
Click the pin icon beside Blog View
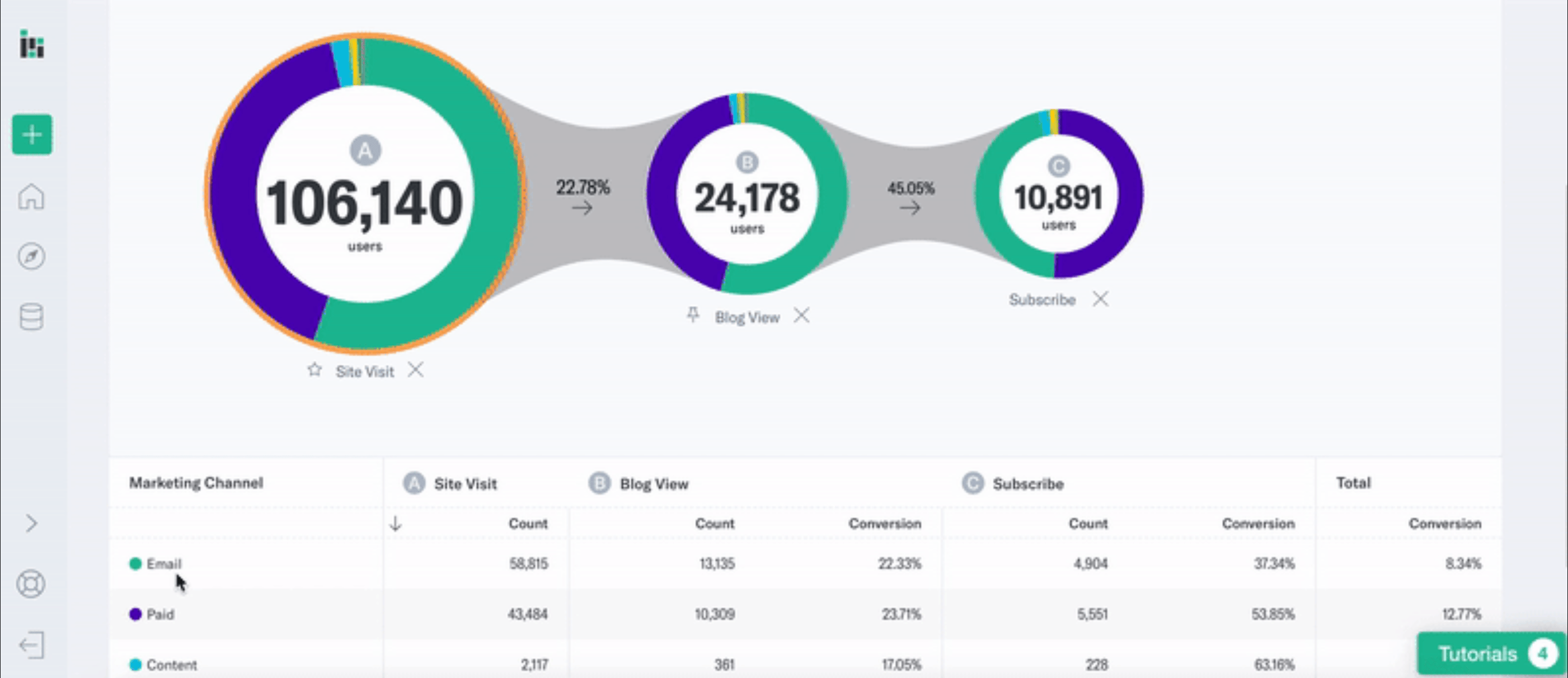[693, 316]
